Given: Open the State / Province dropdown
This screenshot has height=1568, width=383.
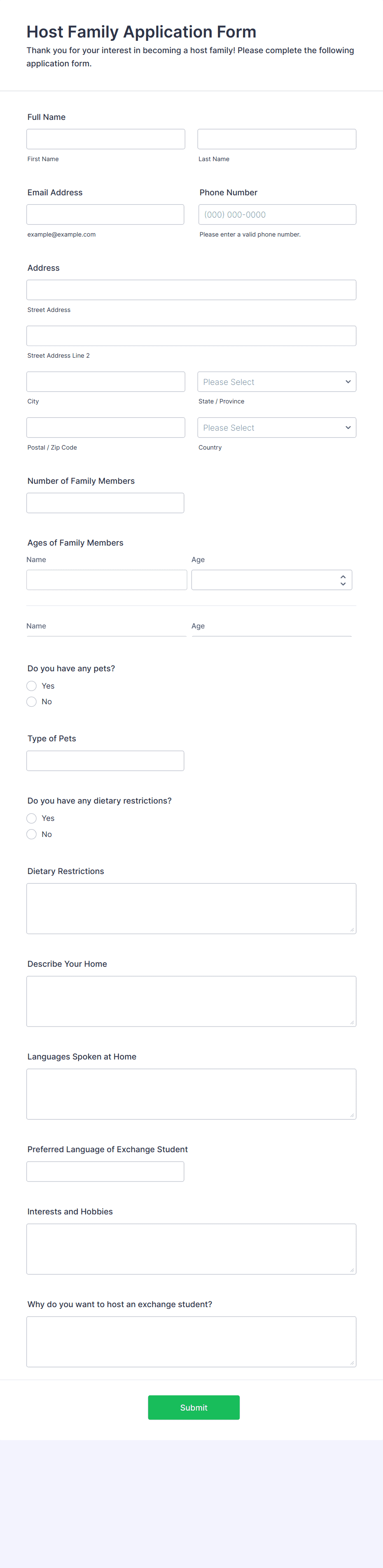Looking at the screenshot, I should (x=277, y=381).
